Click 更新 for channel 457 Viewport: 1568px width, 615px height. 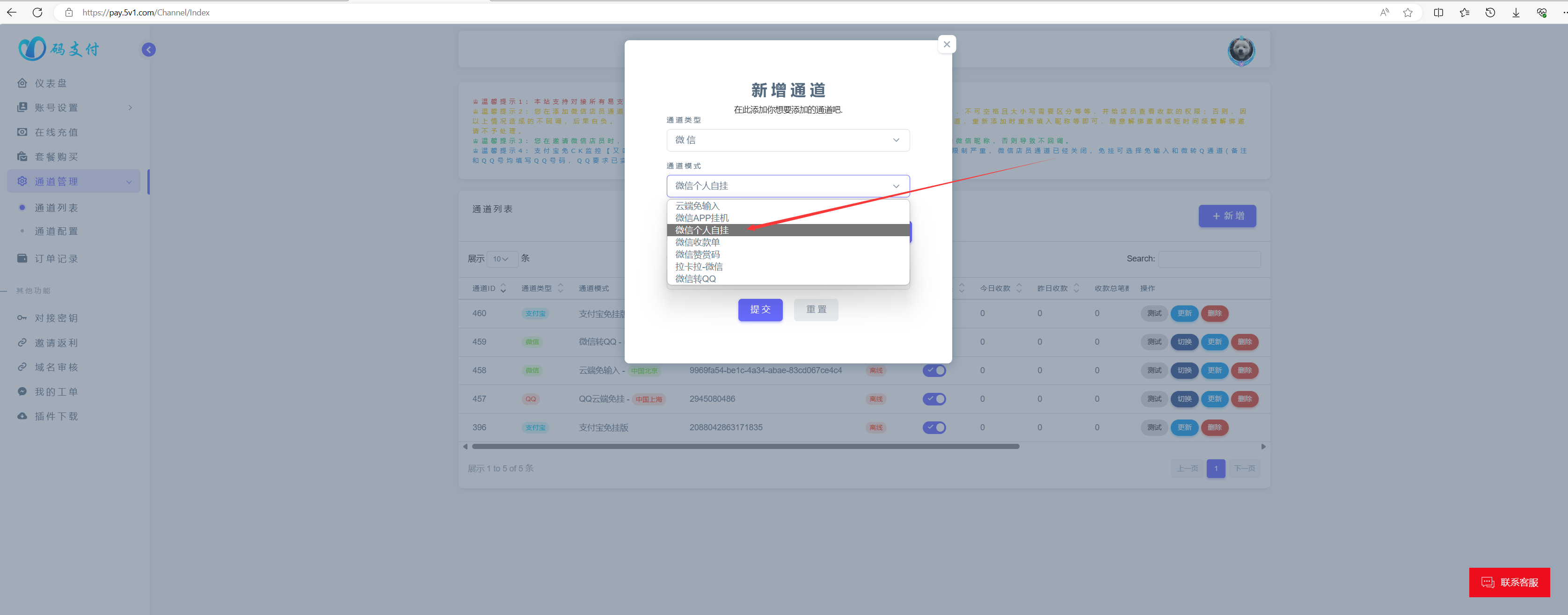click(x=1214, y=399)
